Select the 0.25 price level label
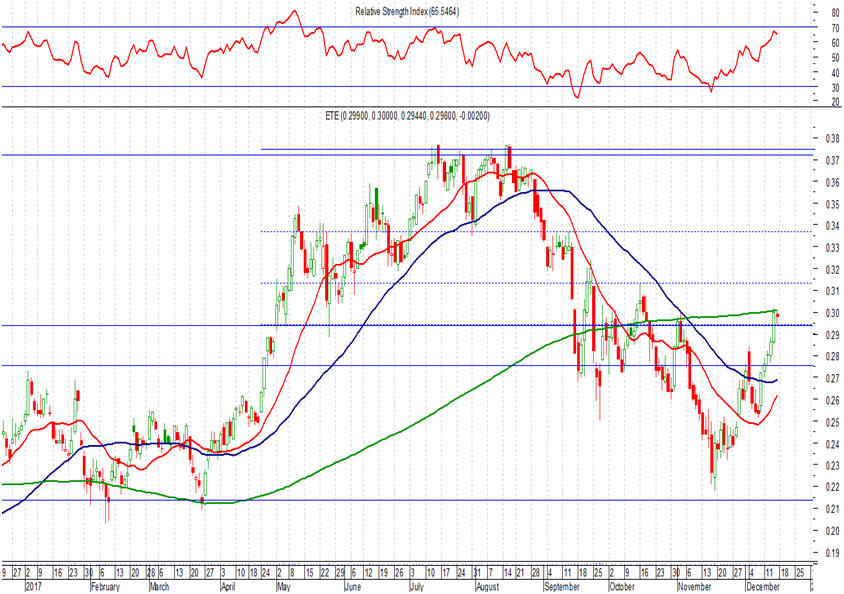 [x=833, y=422]
